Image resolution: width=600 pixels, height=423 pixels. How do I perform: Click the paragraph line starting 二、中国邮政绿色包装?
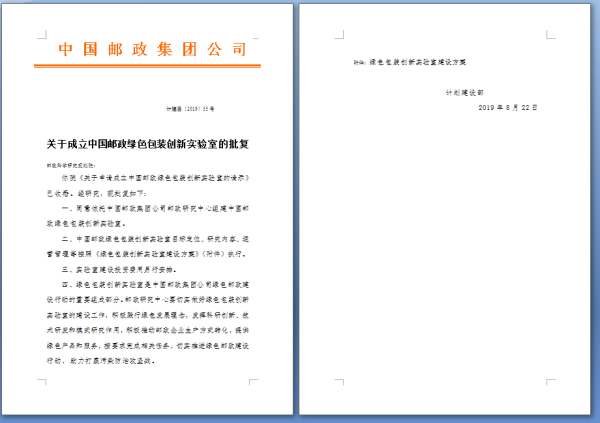(x=155, y=239)
